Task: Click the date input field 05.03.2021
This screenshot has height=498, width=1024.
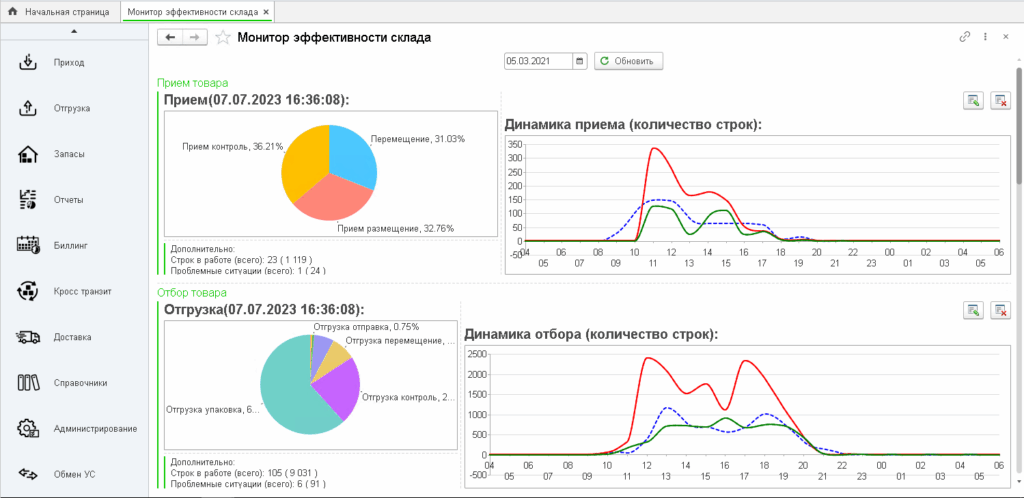Action: pos(538,61)
